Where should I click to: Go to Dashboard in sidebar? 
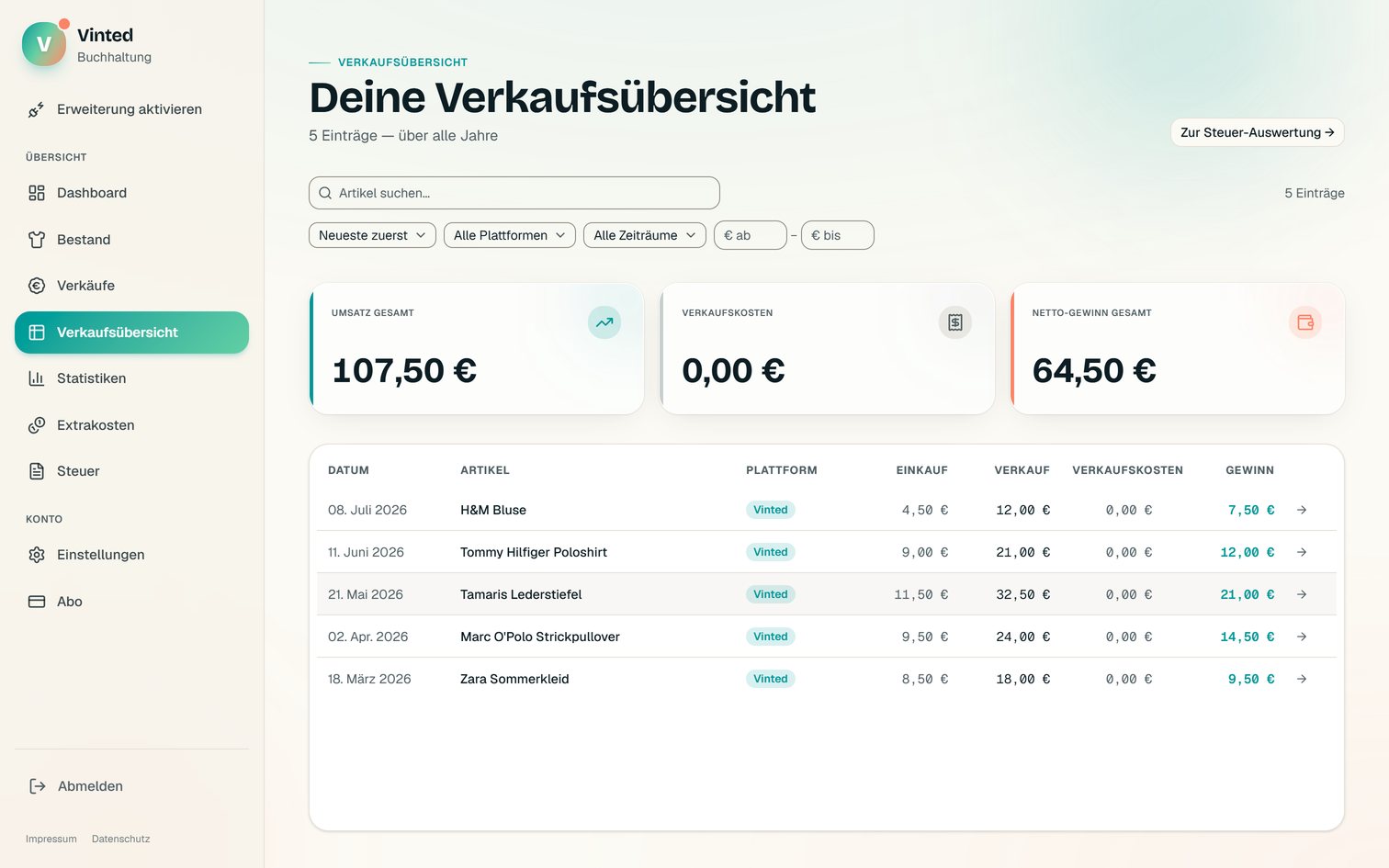(131, 193)
